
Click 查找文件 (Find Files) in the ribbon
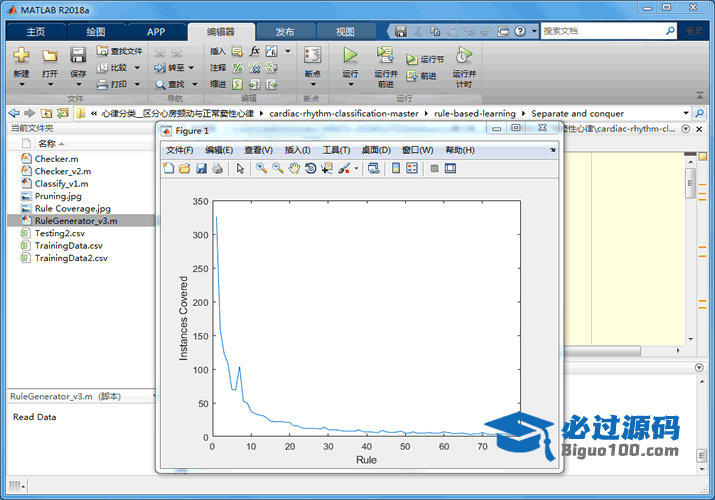[x=119, y=51]
